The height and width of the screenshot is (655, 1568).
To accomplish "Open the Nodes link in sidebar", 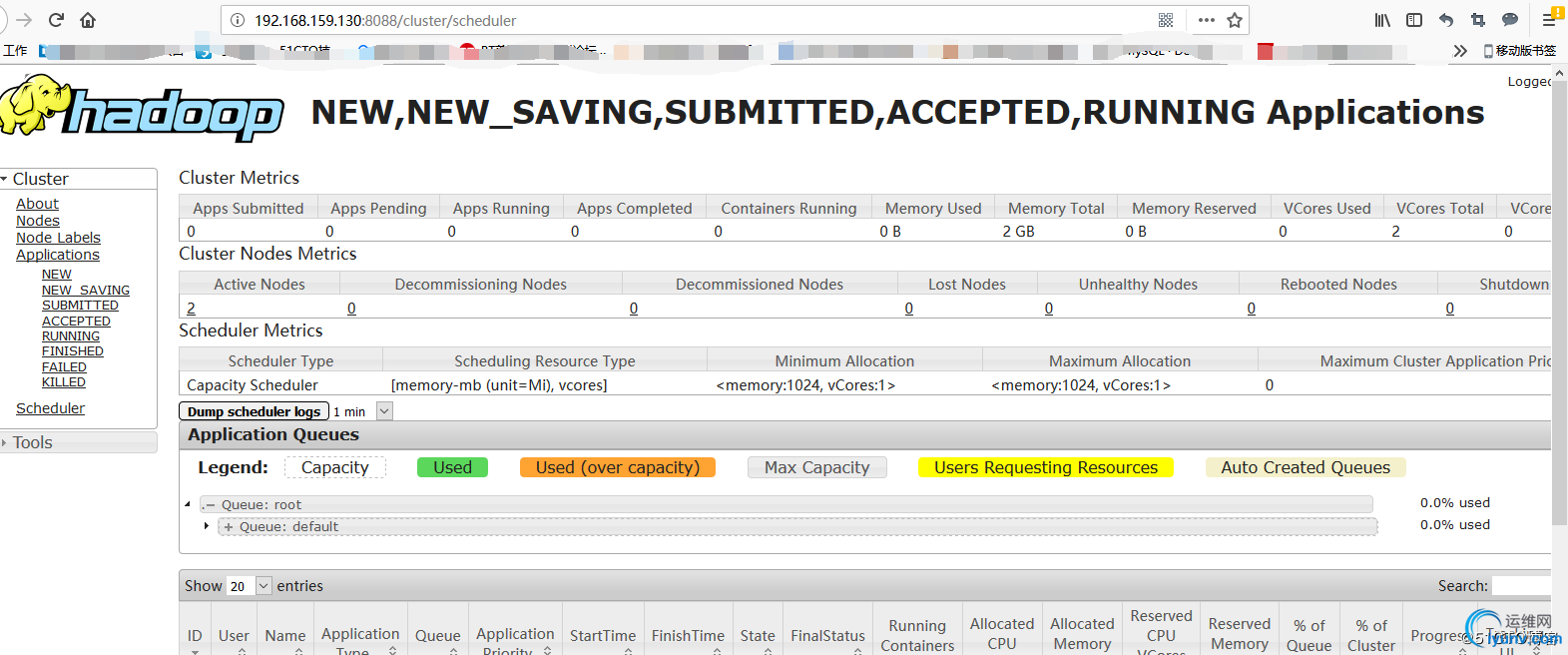I will [38, 221].
